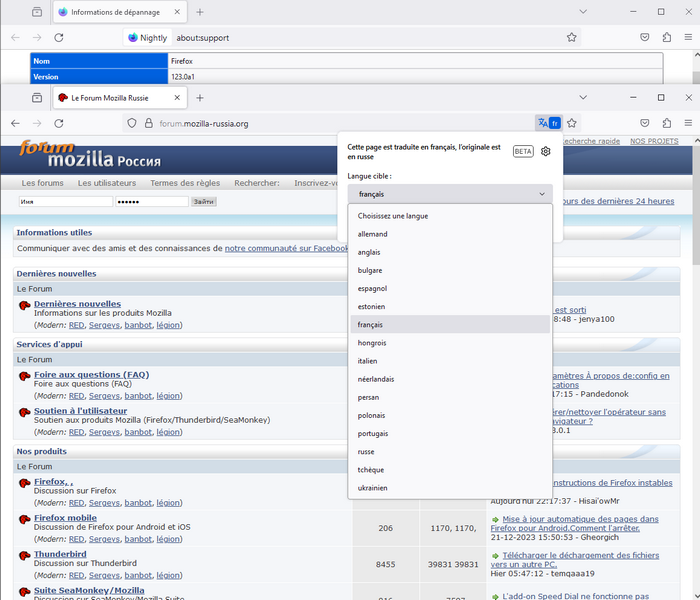The width and height of the screenshot is (700, 600).
Task: Pick tchèque from the language list
Action: tap(450, 470)
